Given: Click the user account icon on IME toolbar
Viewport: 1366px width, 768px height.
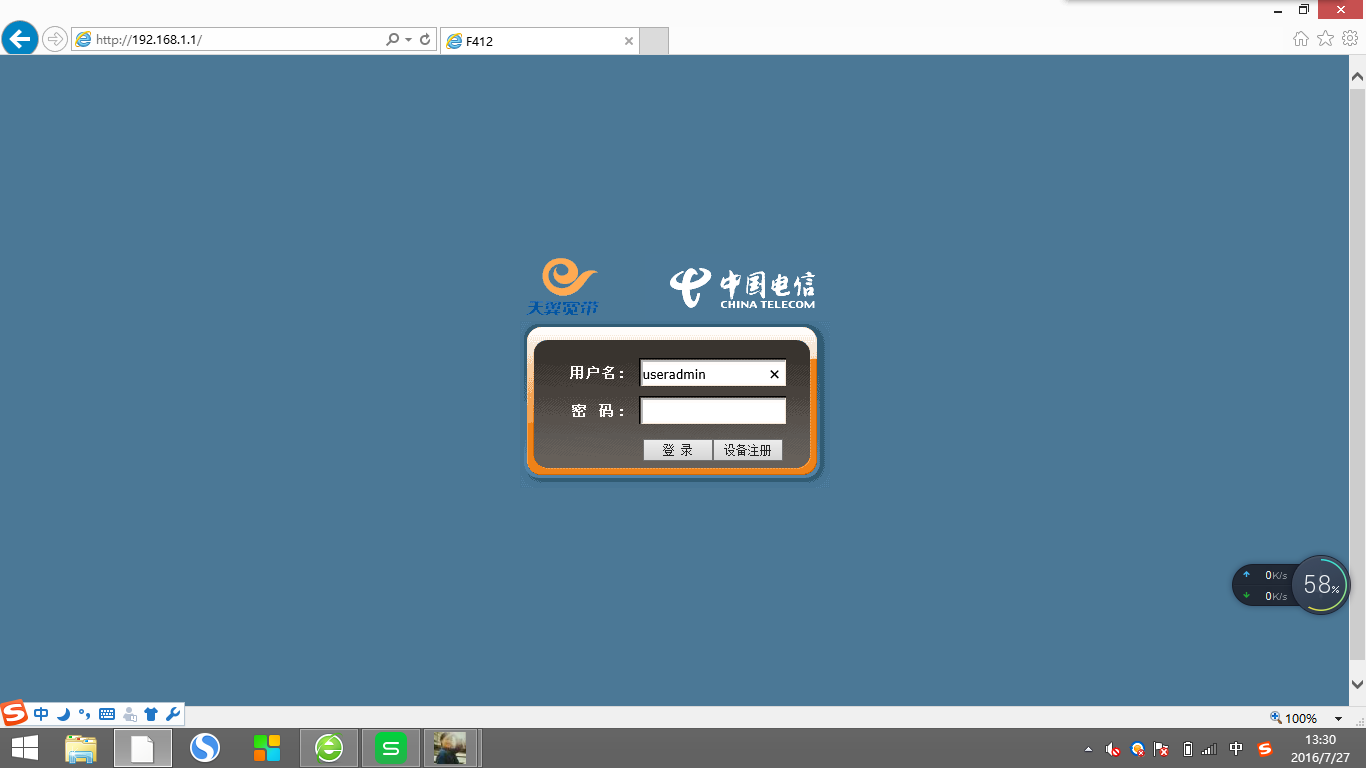Looking at the screenshot, I should click(129, 714).
